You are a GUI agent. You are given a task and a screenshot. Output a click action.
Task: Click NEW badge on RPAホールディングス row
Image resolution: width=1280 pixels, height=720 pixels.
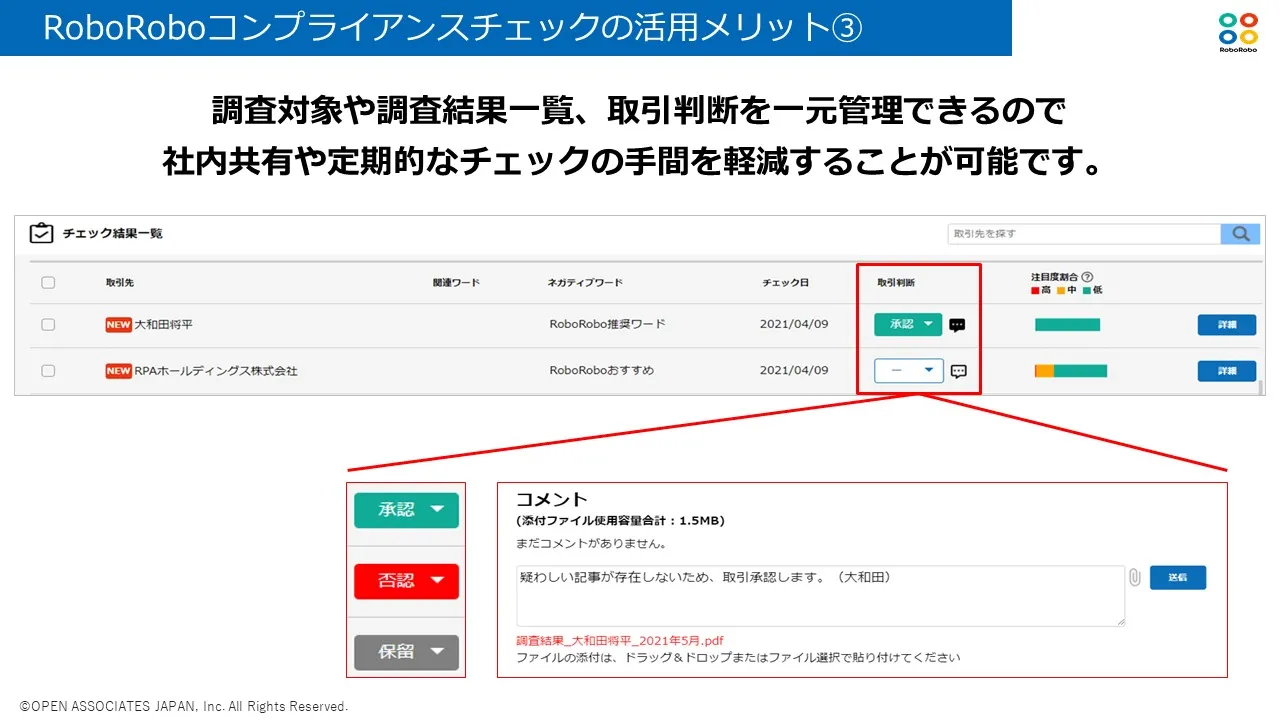[x=118, y=371]
